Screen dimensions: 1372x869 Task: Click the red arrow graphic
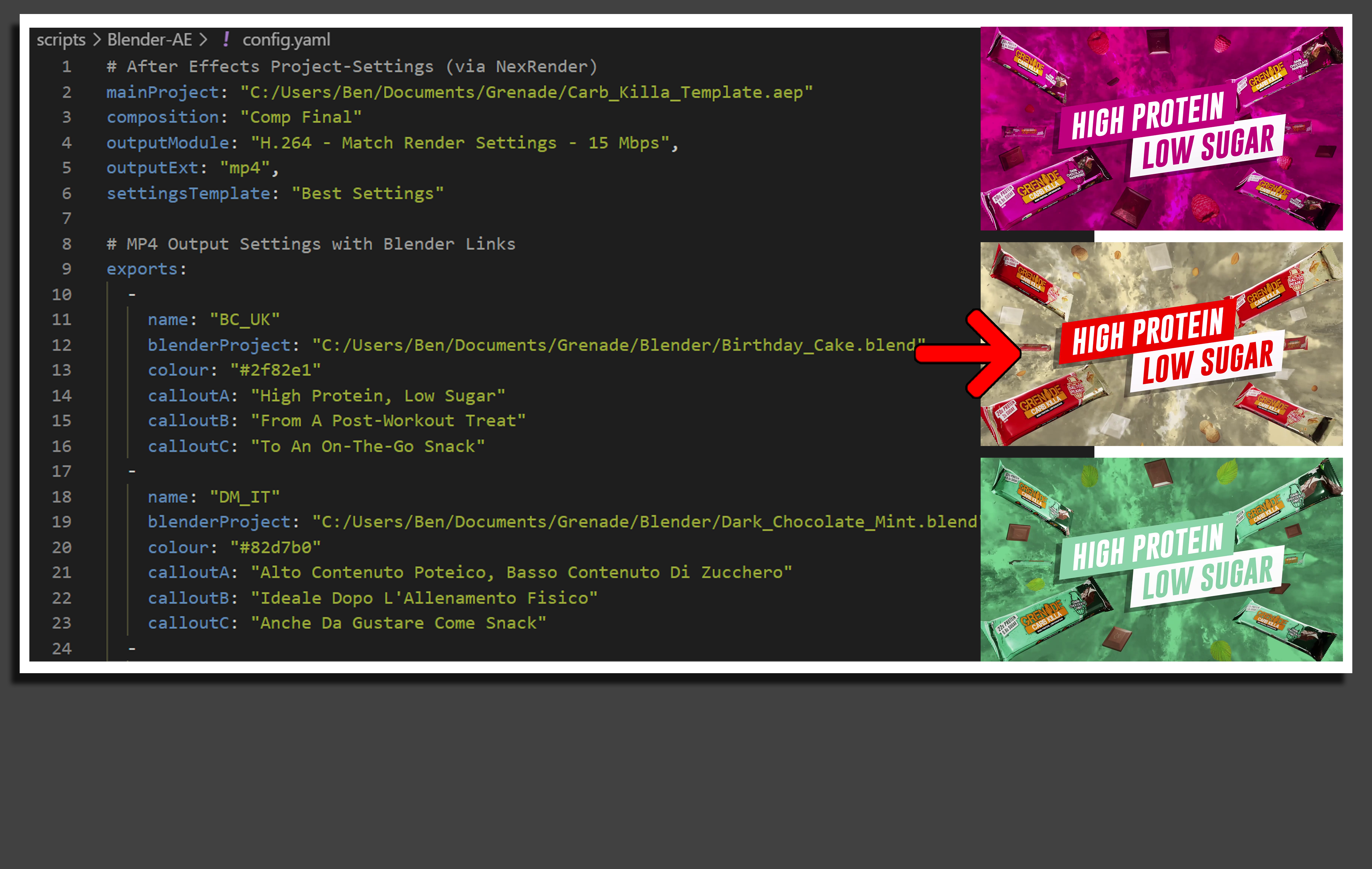click(x=969, y=353)
